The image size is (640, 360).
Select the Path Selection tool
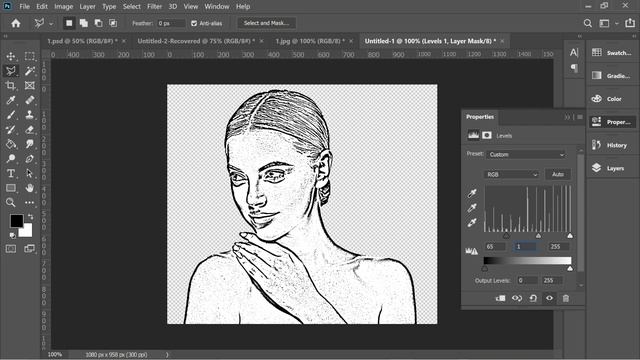click(x=29, y=173)
